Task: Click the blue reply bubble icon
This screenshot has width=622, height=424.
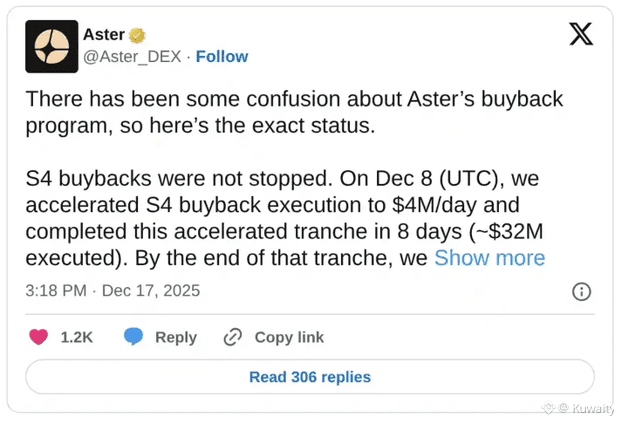Action: [x=133, y=337]
